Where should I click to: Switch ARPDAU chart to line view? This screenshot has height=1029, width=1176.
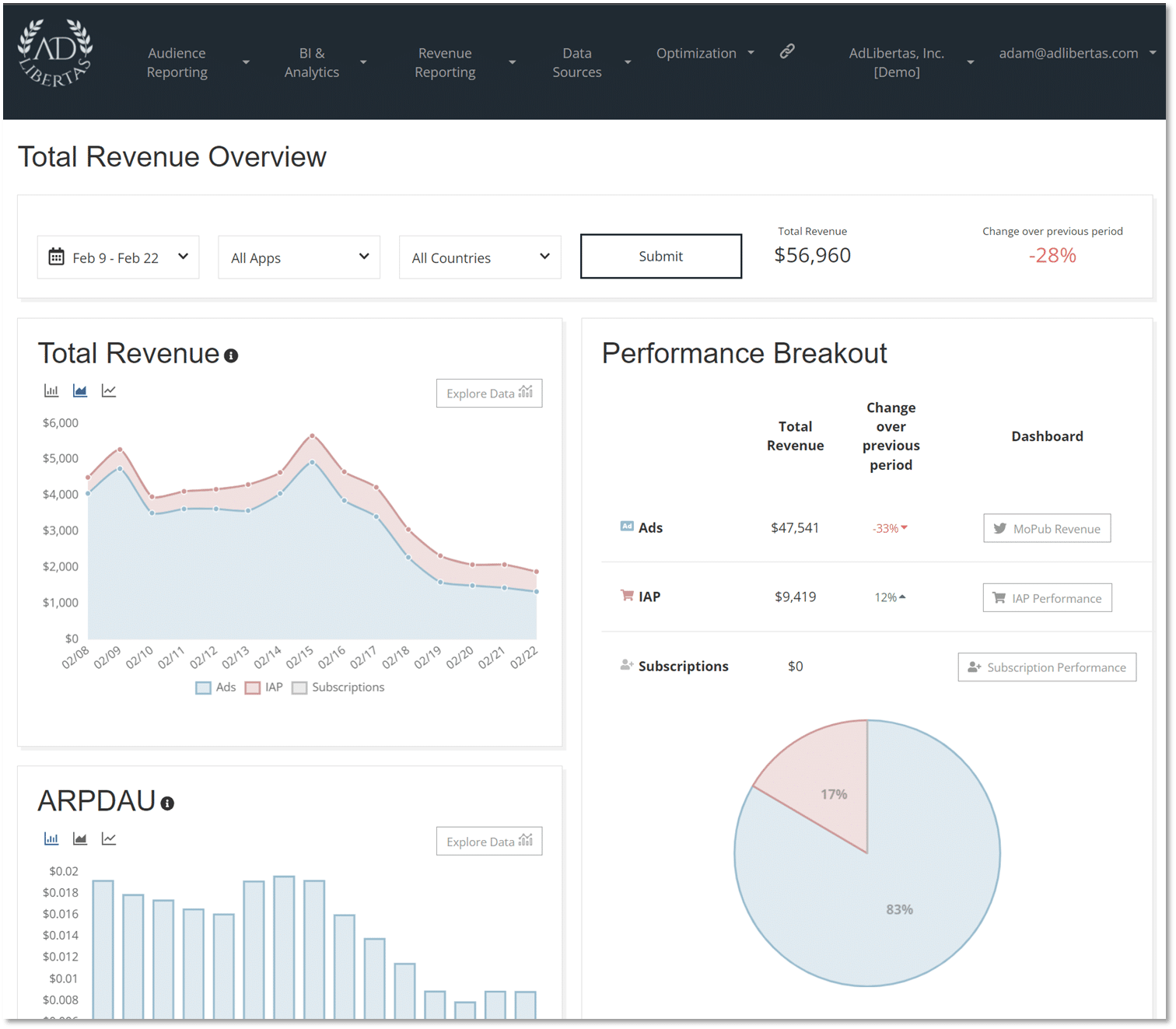(109, 838)
